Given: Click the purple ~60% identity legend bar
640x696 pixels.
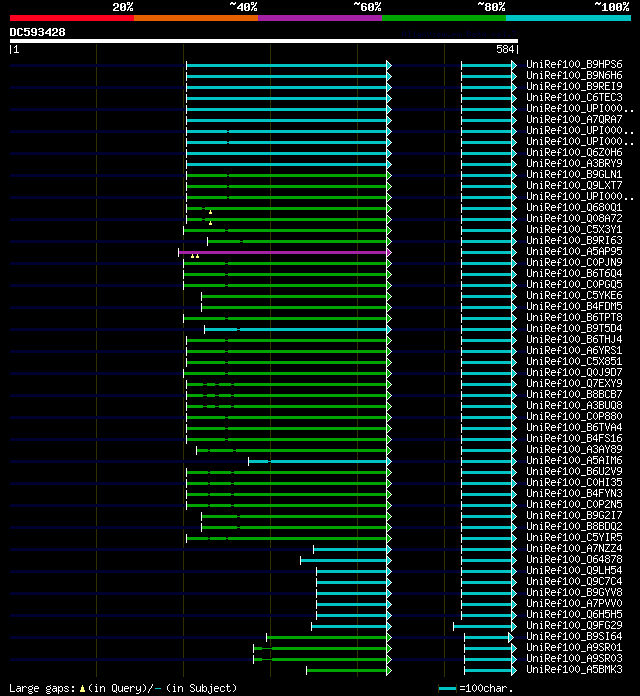Looking at the screenshot, I should (320, 18).
